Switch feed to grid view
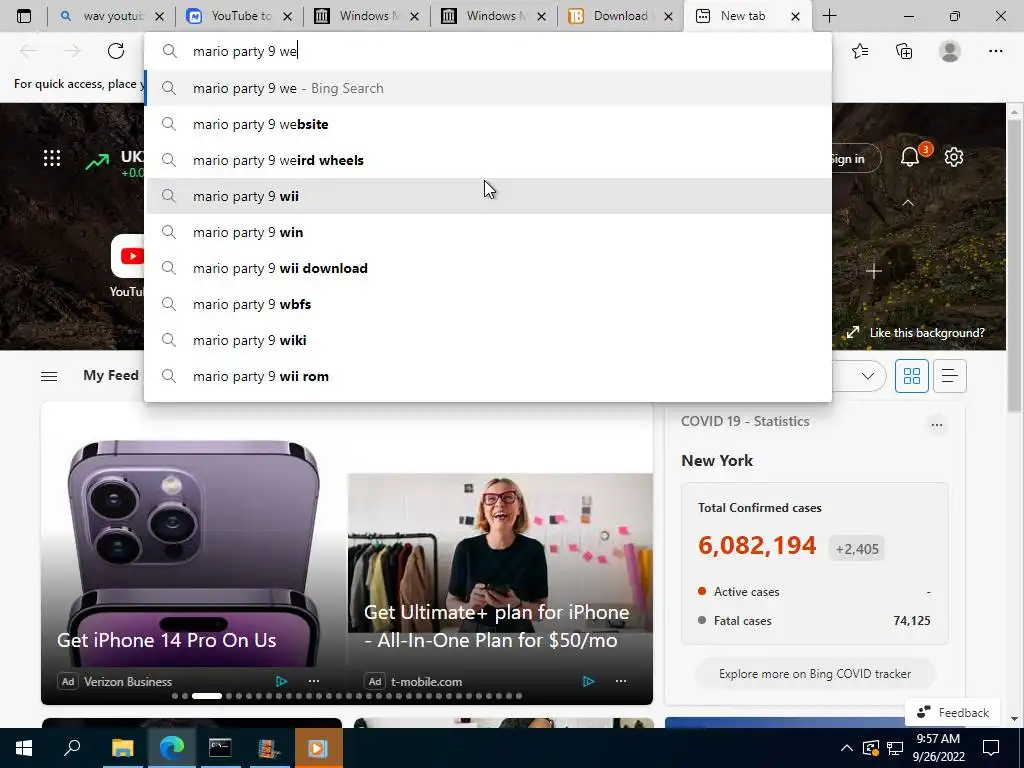Screen dimensions: 1024x768 pyautogui.click(x=912, y=376)
